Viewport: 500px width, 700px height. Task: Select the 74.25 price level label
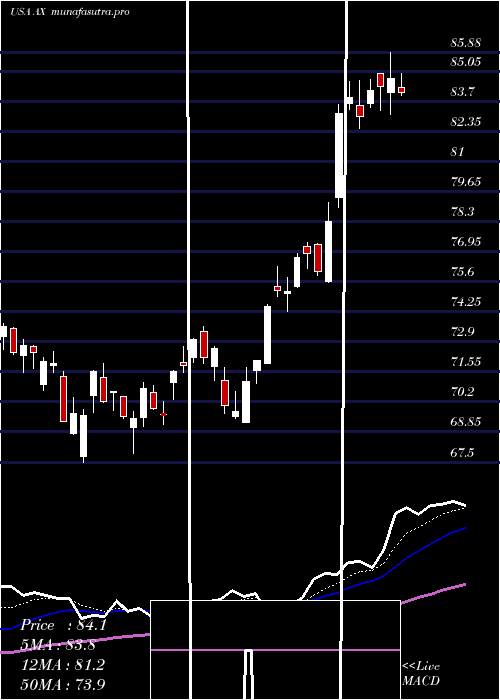pyautogui.click(x=466, y=302)
